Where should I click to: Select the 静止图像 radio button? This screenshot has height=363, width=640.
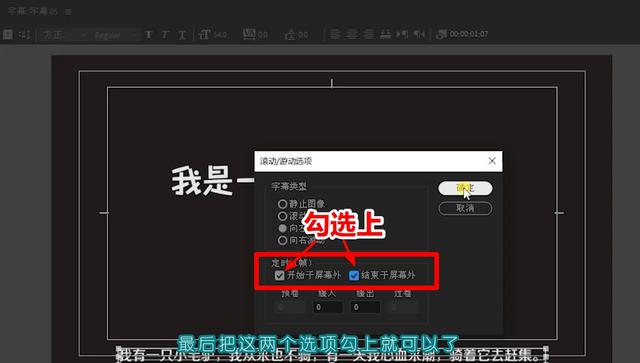[x=282, y=203]
